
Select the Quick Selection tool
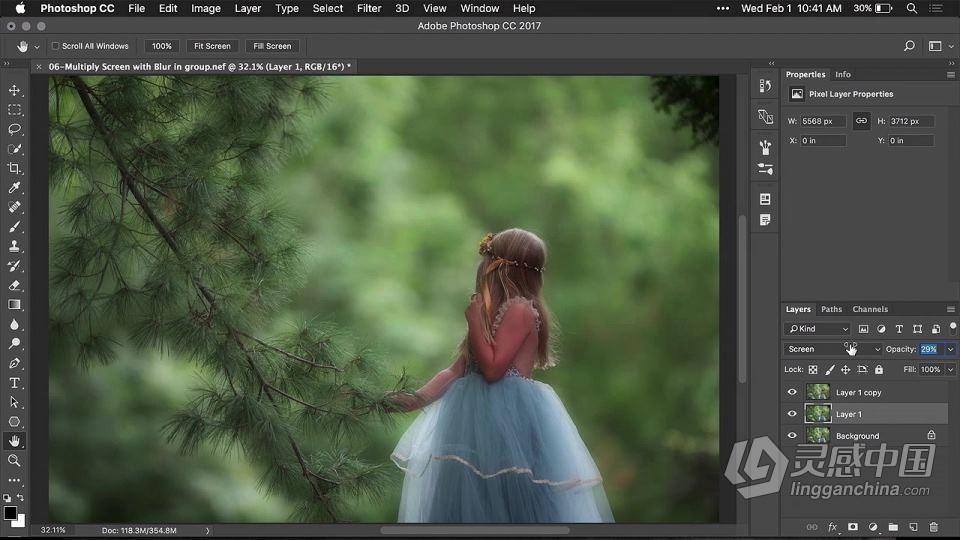click(x=14, y=149)
